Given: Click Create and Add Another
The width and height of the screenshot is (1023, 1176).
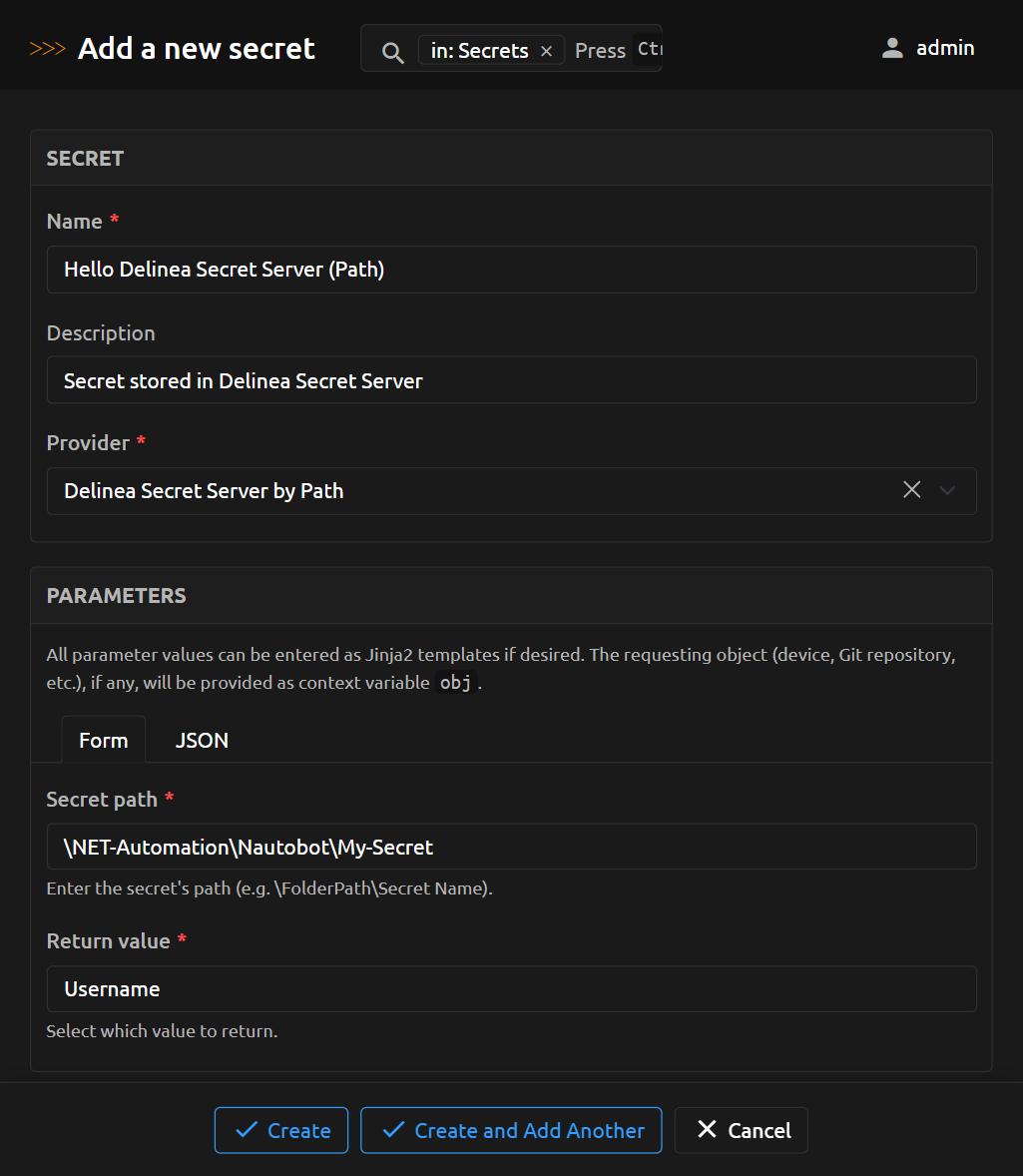Looking at the screenshot, I should (511, 1130).
